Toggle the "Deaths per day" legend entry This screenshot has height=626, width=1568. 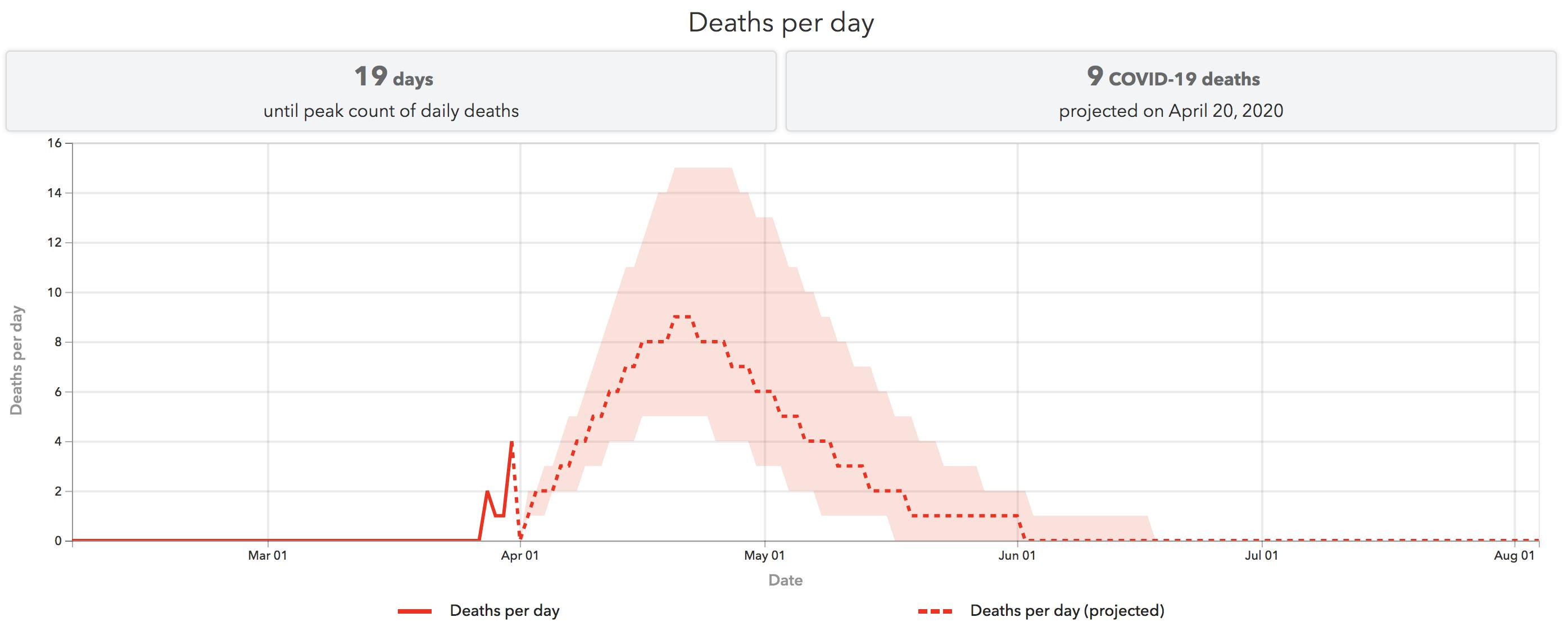pyautogui.click(x=504, y=610)
